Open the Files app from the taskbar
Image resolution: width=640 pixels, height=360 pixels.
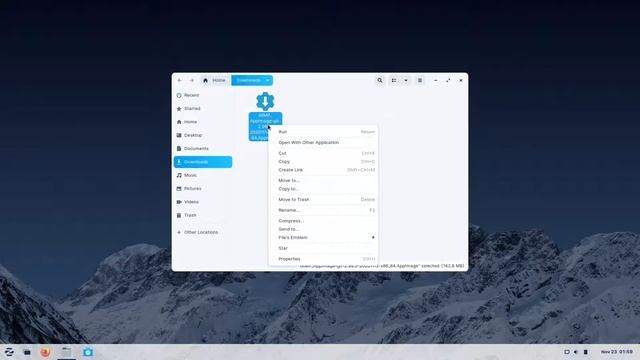point(27,352)
